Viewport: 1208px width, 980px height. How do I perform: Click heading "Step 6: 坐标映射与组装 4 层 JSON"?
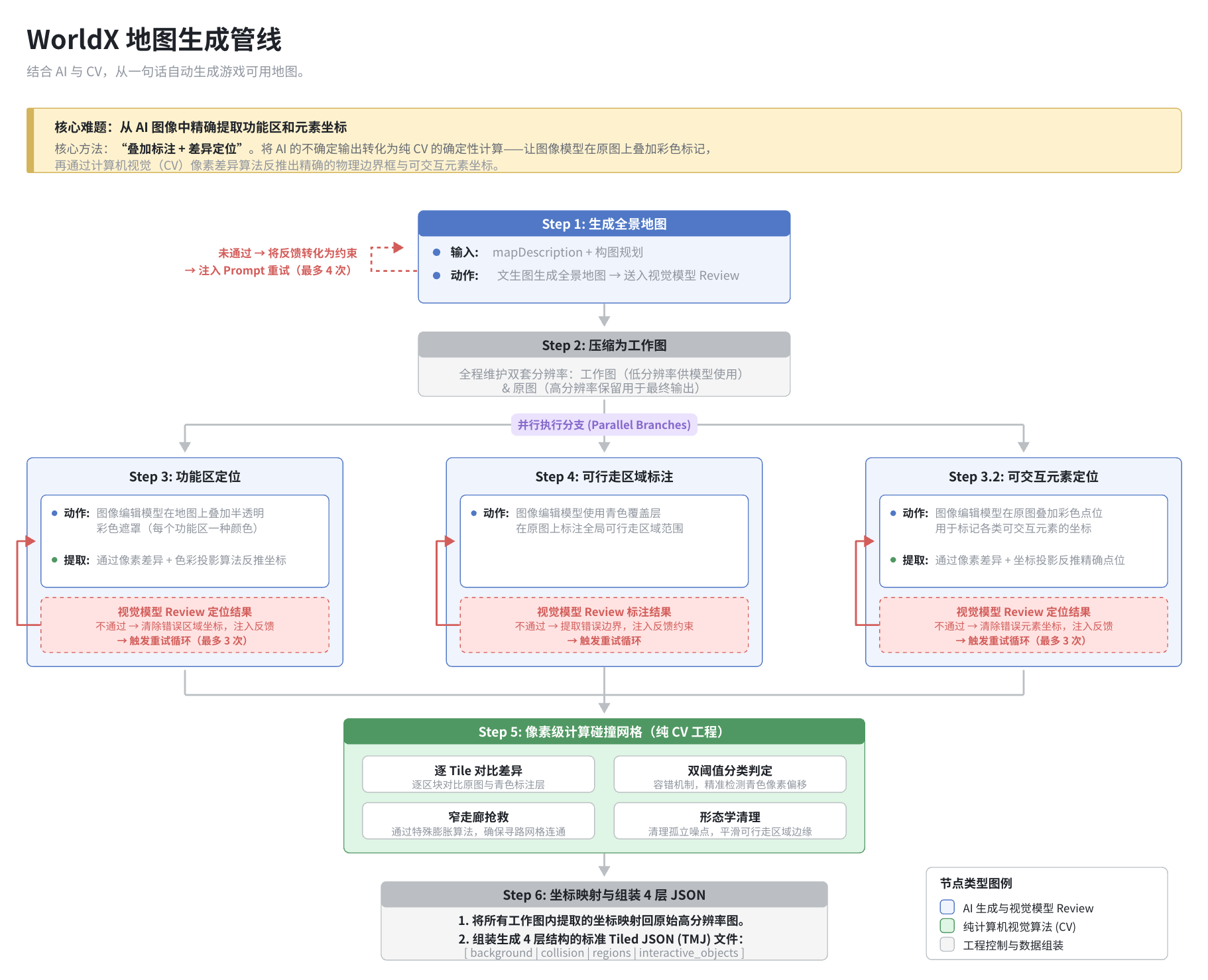pyautogui.click(x=604, y=895)
